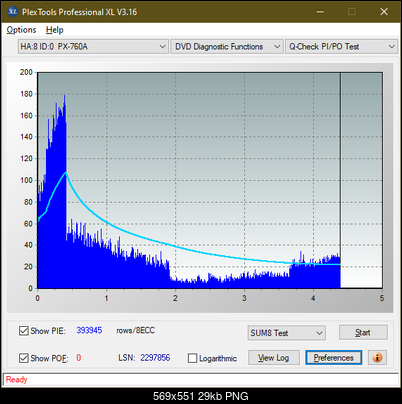Open the Preferences button
402x404 pixels.
click(x=333, y=358)
